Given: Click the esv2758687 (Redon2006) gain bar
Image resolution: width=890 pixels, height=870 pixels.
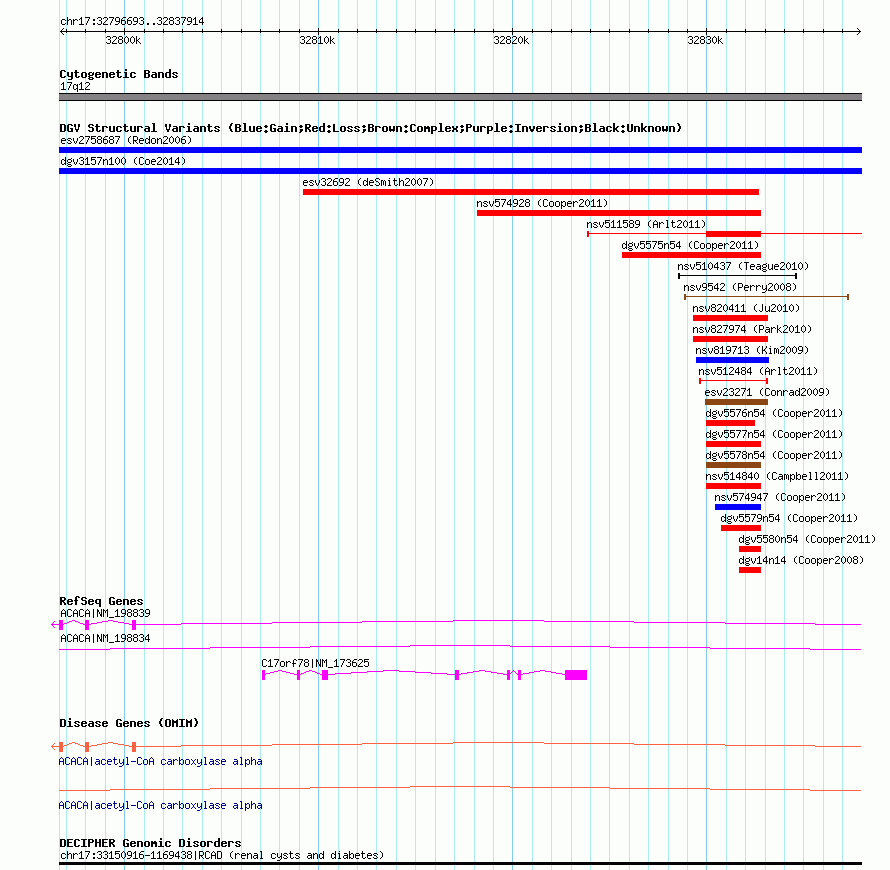Looking at the screenshot, I should [460, 150].
